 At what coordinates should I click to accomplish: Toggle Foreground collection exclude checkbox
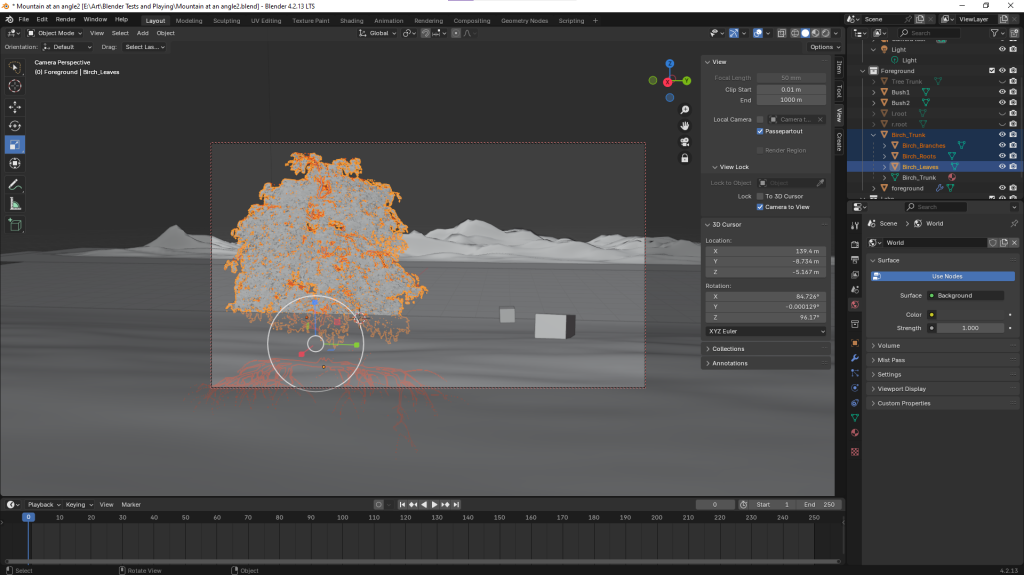pyautogui.click(x=992, y=71)
